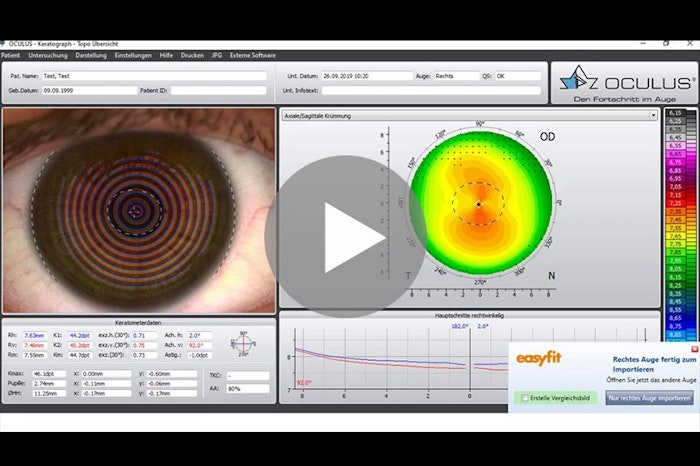This screenshot has width=700, height=466.
Task: Select the 6,15 gray color scale swatch
Action: click(x=675, y=113)
